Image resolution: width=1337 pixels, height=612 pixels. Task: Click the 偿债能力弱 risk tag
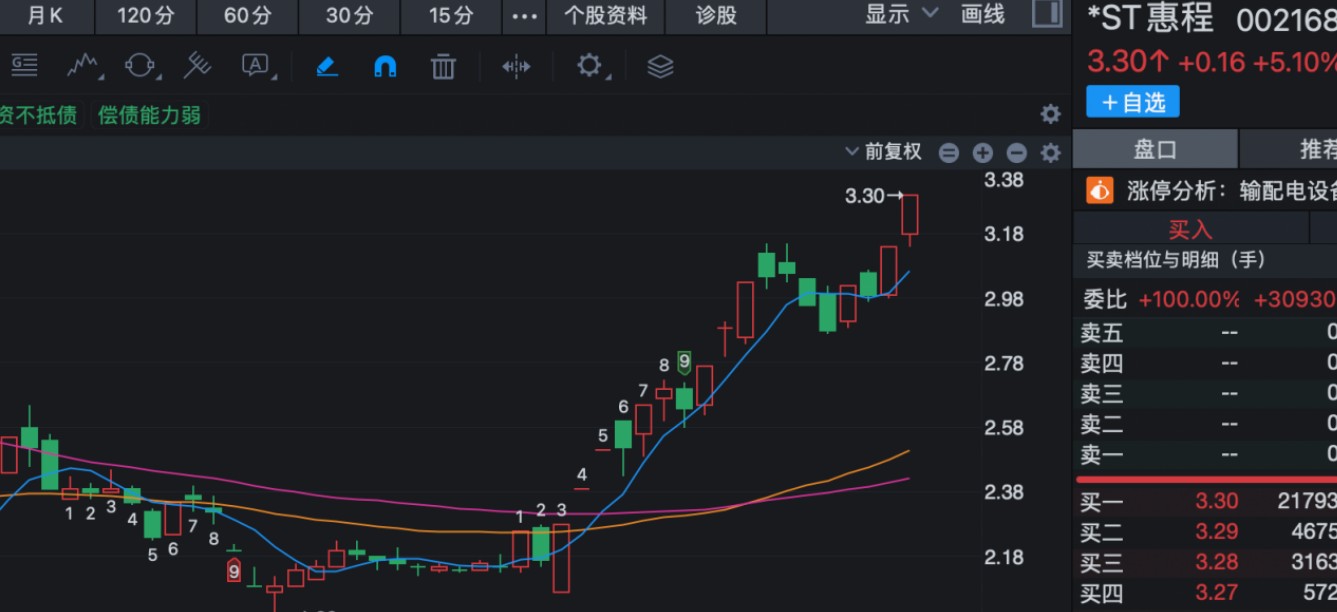click(149, 115)
